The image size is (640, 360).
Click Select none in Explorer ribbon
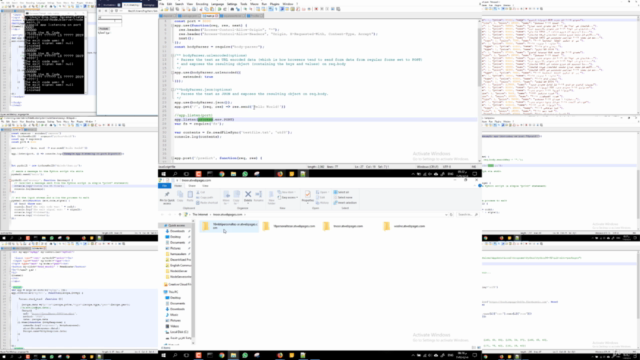pos(342,198)
